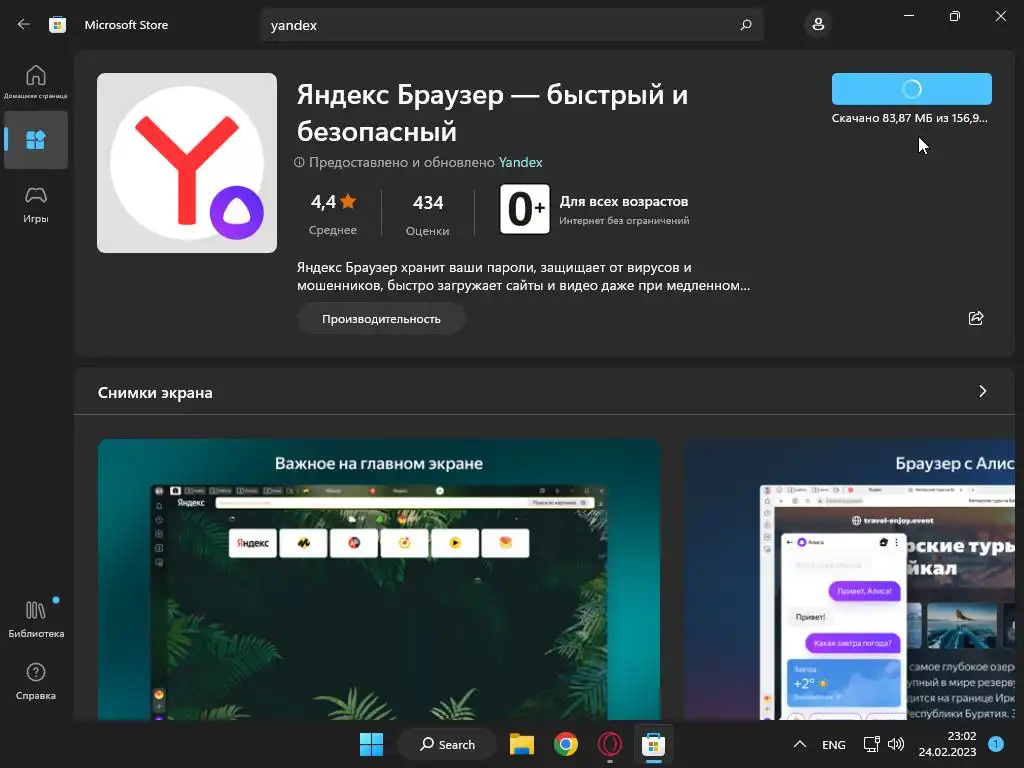Click the 4,4 average rating
This screenshot has height=768, width=1024.
coord(333,202)
